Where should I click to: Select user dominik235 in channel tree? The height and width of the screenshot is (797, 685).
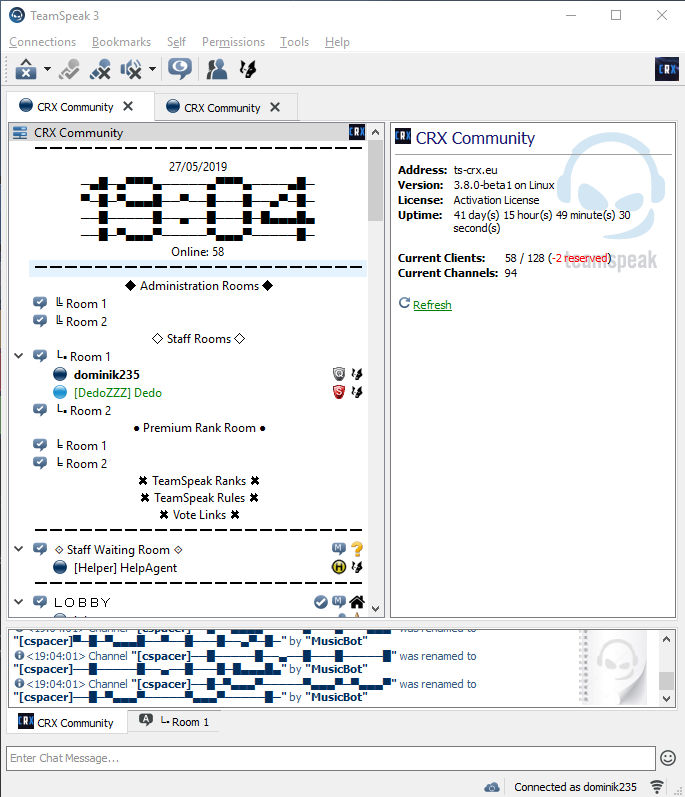pos(107,375)
